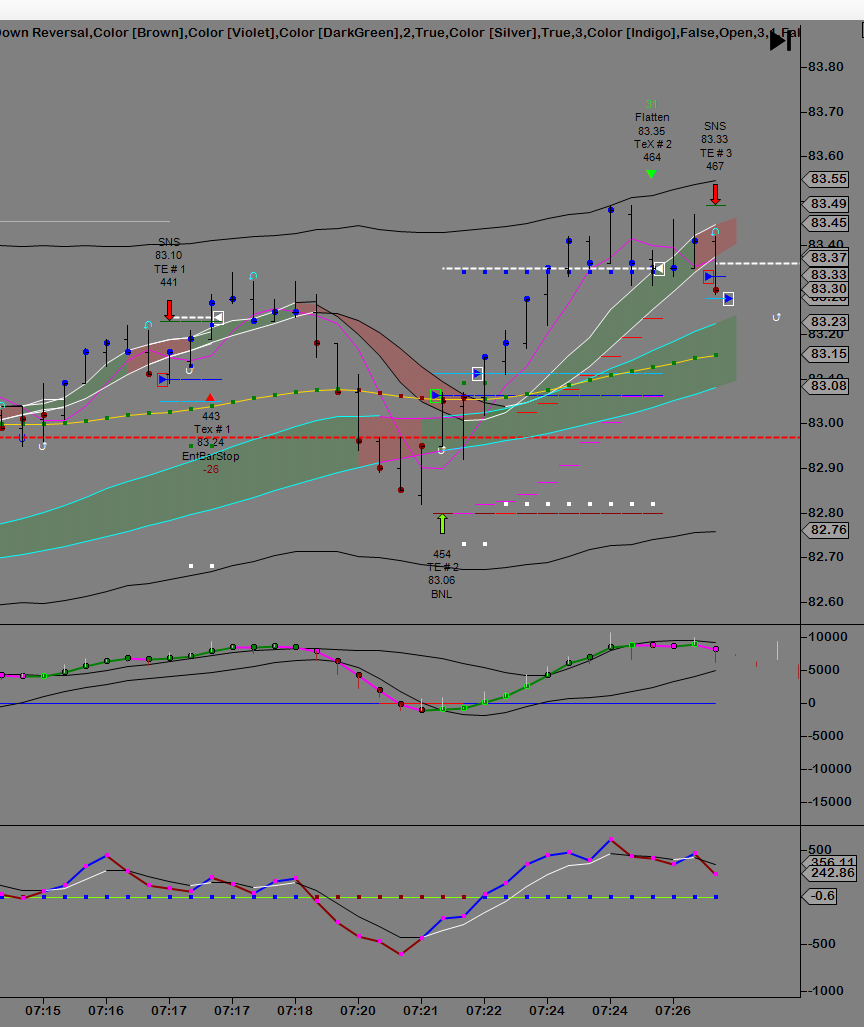Click the 83.37 price marker tag
The height and width of the screenshot is (1027, 864).
tap(826, 257)
